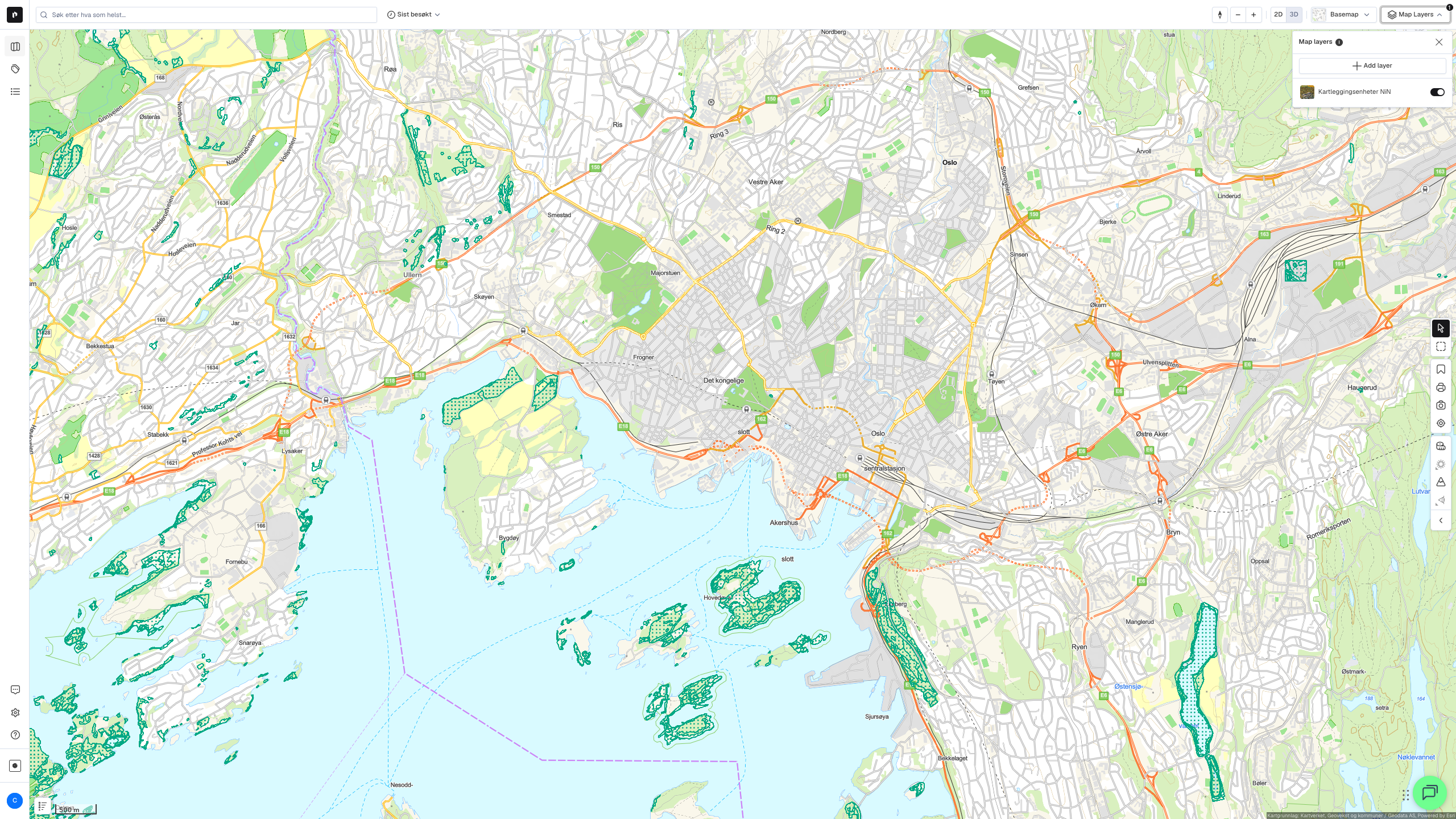Collapse the Map Layers dropdown button
The image size is (1456, 819).
(x=1415, y=15)
